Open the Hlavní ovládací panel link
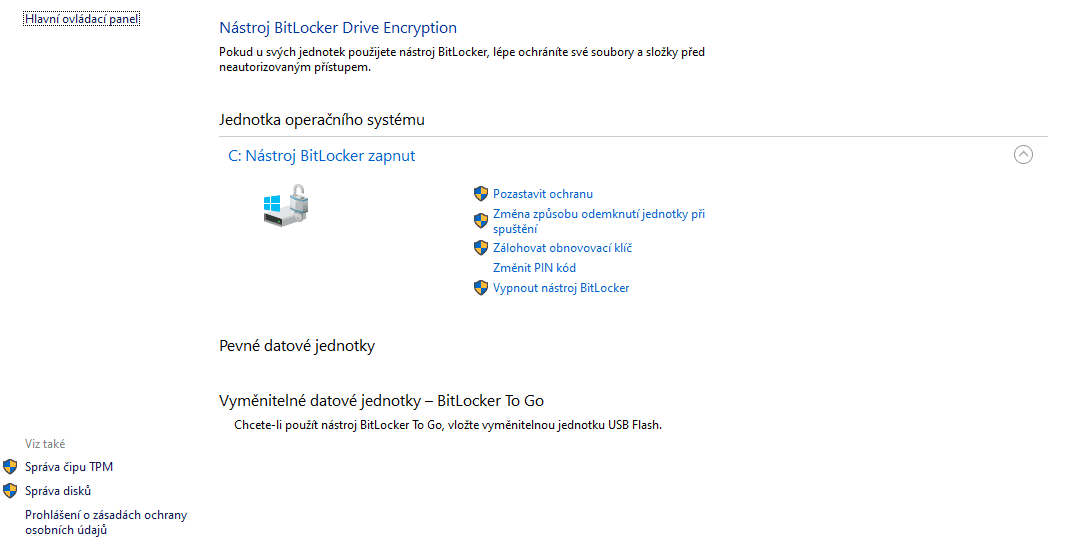1073x554 pixels. coord(81,19)
